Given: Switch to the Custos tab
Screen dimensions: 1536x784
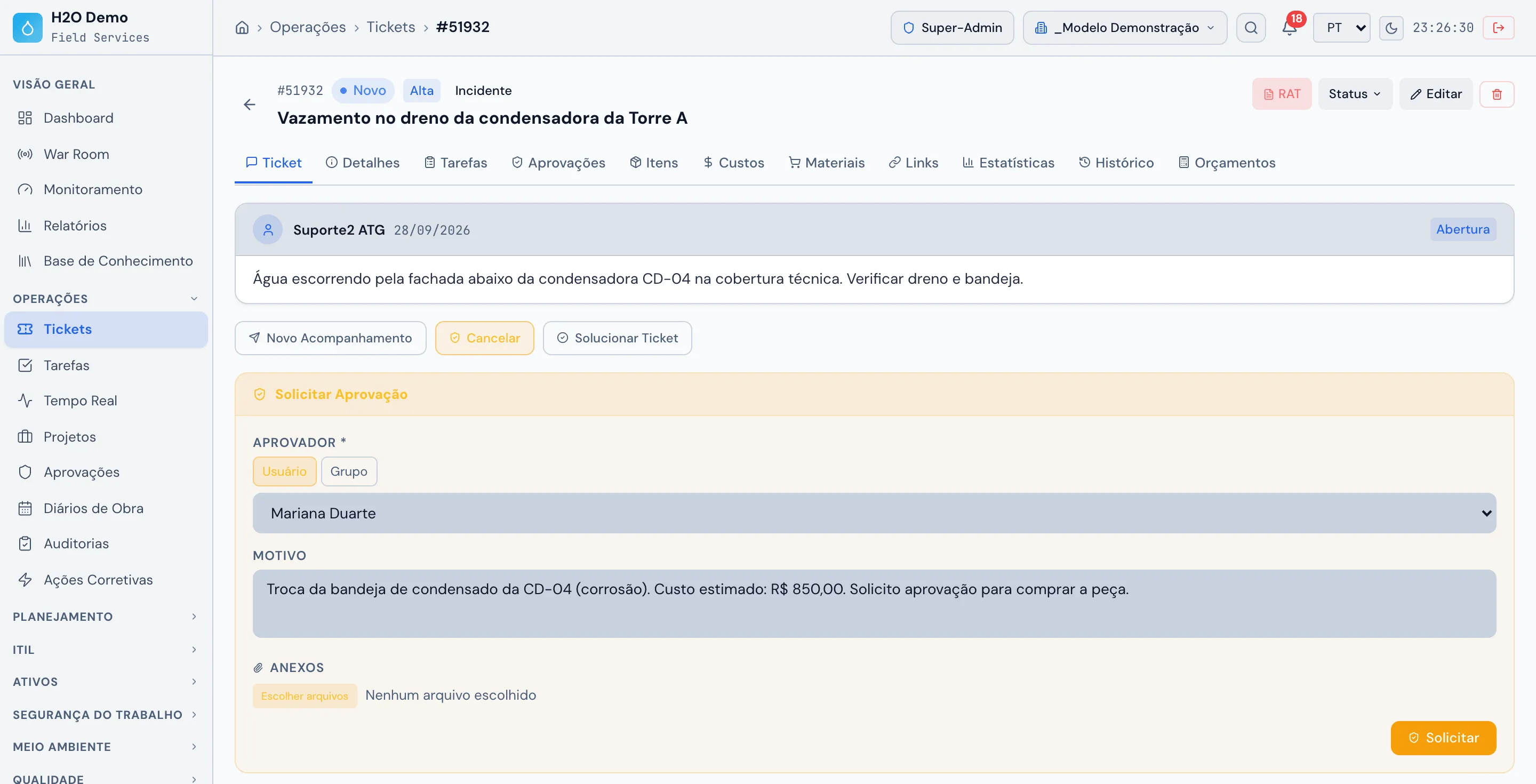Looking at the screenshot, I should (x=733, y=163).
